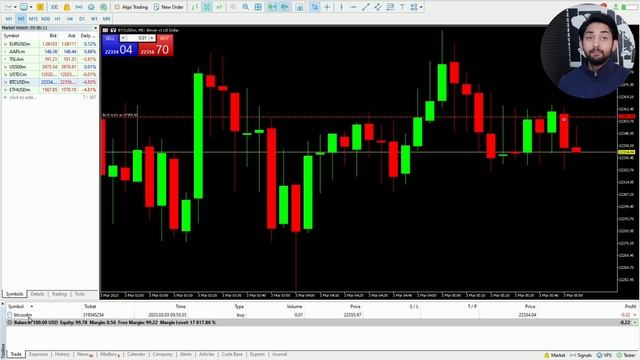The height and width of the screenshot is (360, 640).
Task: Increase lot volume with up arrow
Action: coord(152,38)
